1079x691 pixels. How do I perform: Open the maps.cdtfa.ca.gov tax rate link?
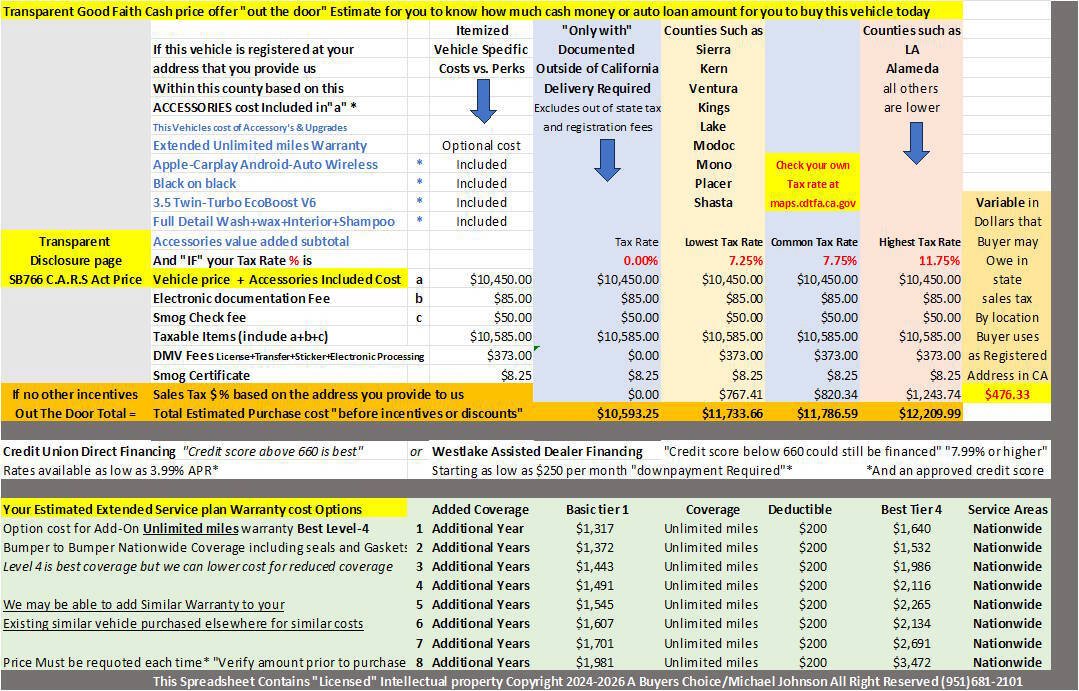[813, 203]
